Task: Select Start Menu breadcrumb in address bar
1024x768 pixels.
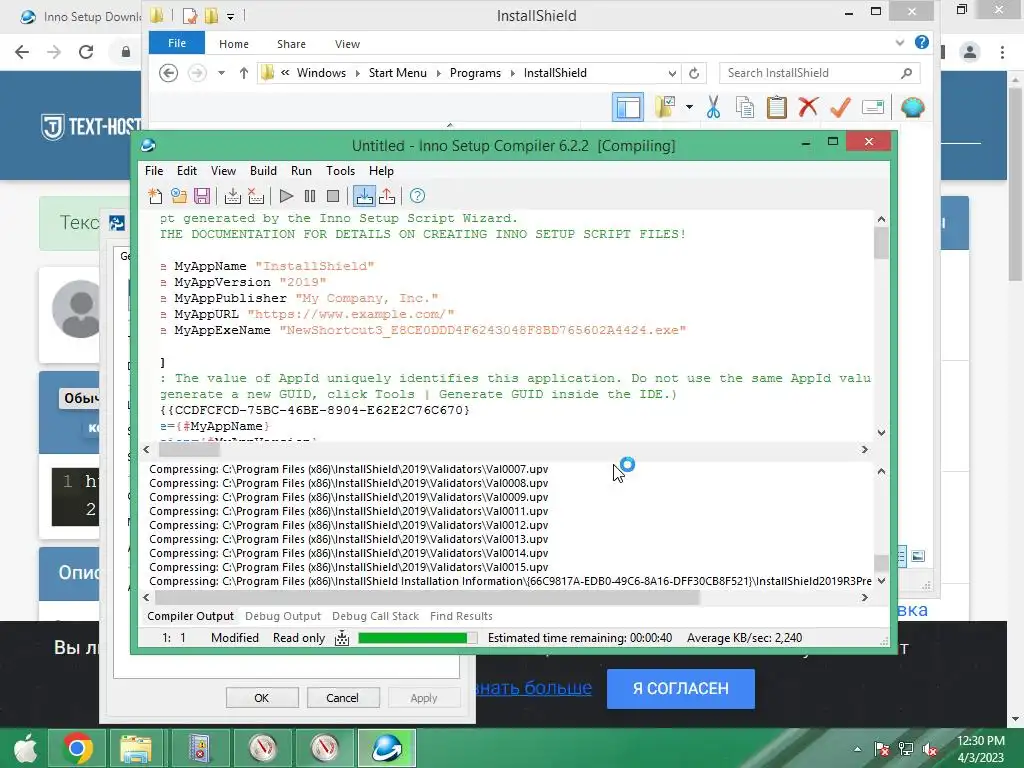Action: click(x=397, y=72)
